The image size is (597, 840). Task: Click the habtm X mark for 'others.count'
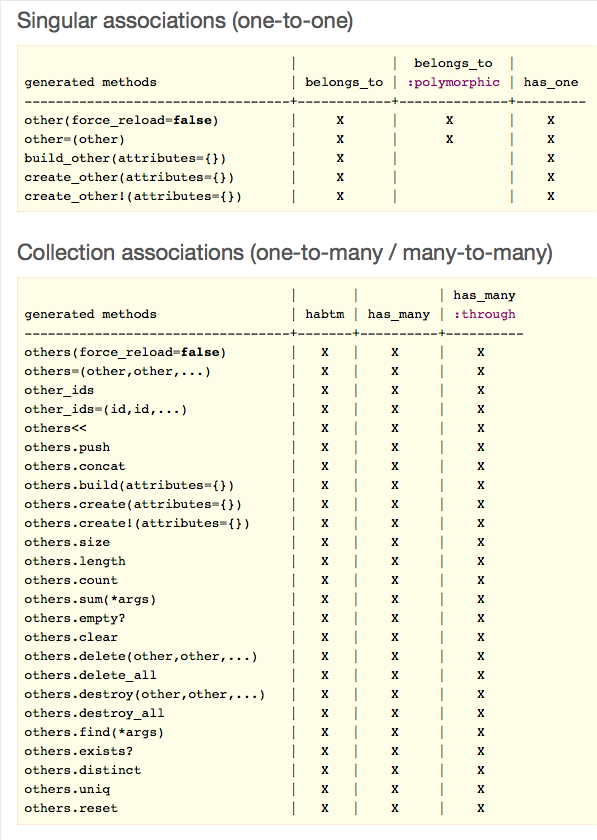(325, 581)
